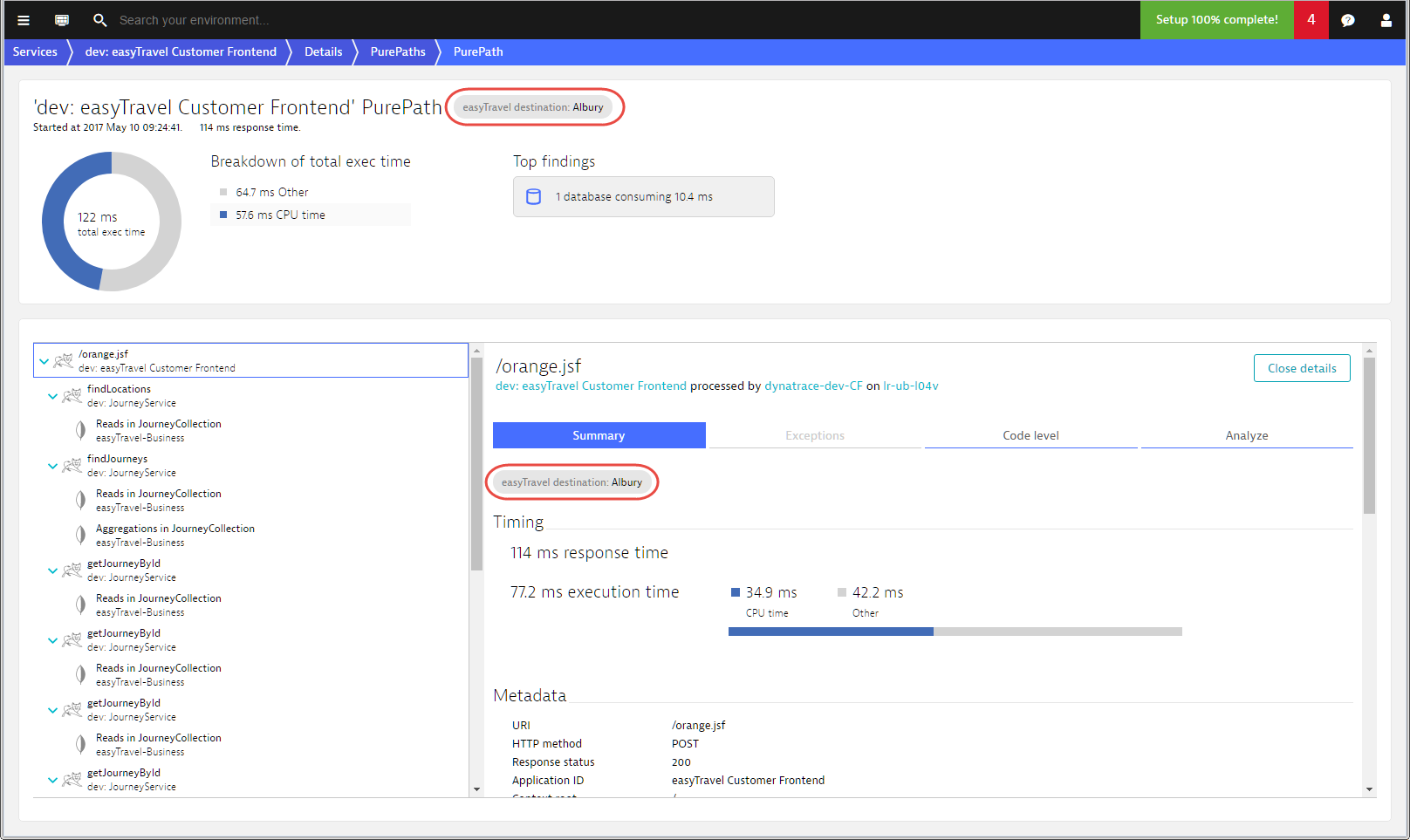
Task: Switch to the Code level tab
Action: (x=1030, y=435)
